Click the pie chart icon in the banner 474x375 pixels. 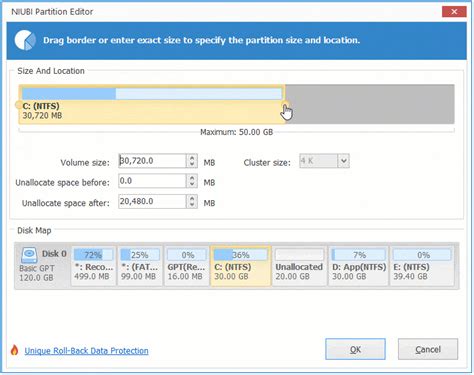[25, 40]
